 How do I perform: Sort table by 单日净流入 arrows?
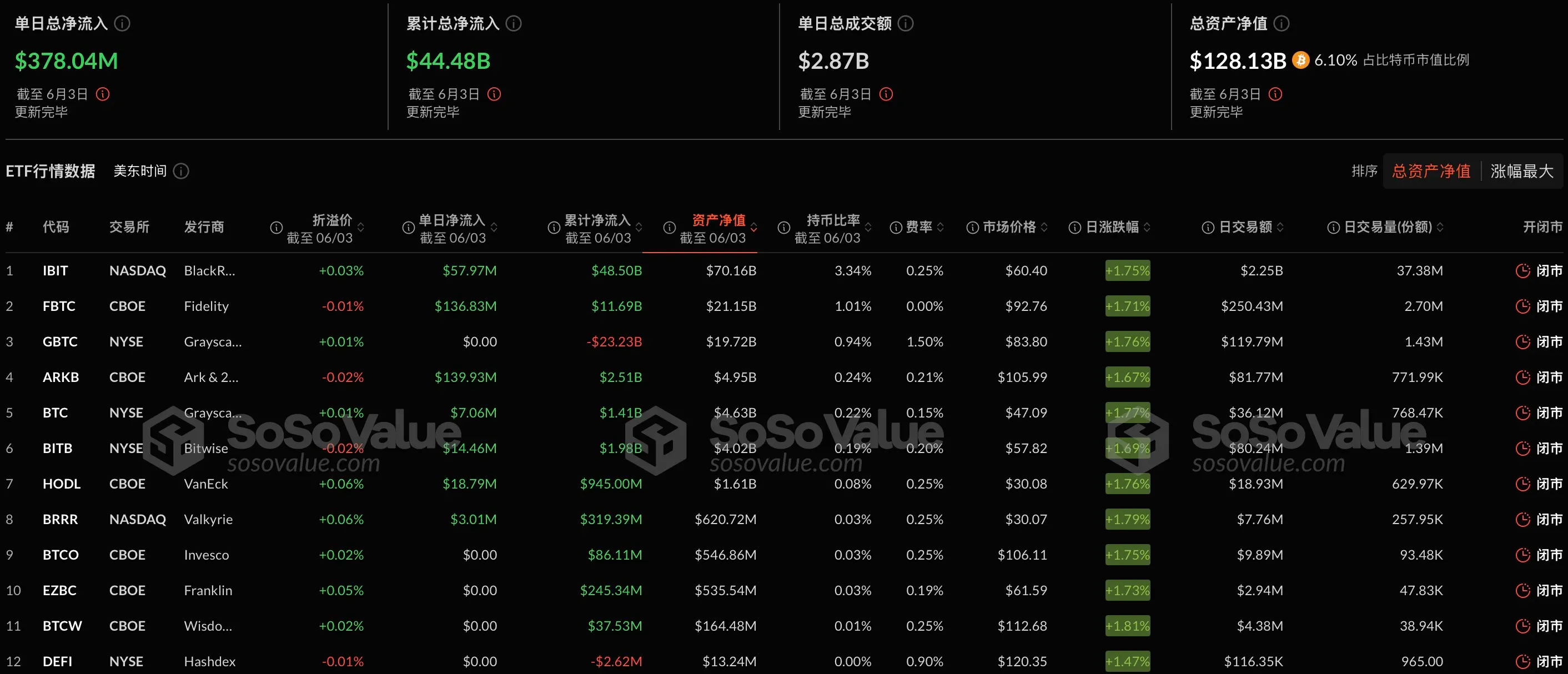pos(494,228)
